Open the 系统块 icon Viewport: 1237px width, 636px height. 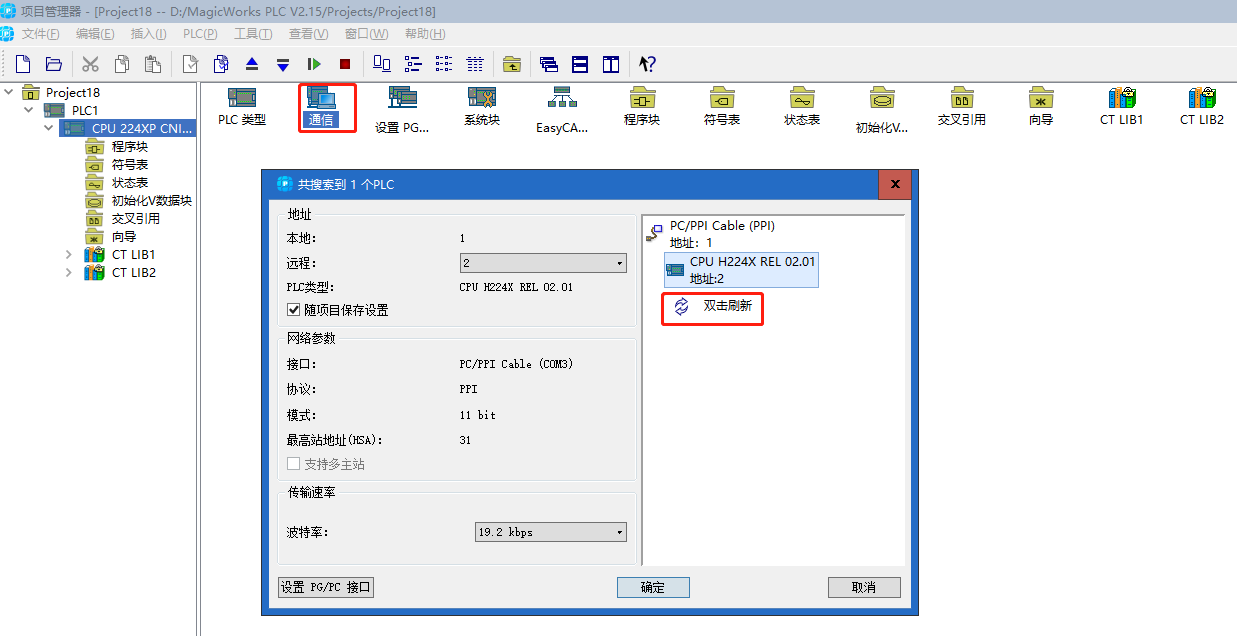pyautogui.click(x=482, y=106)
